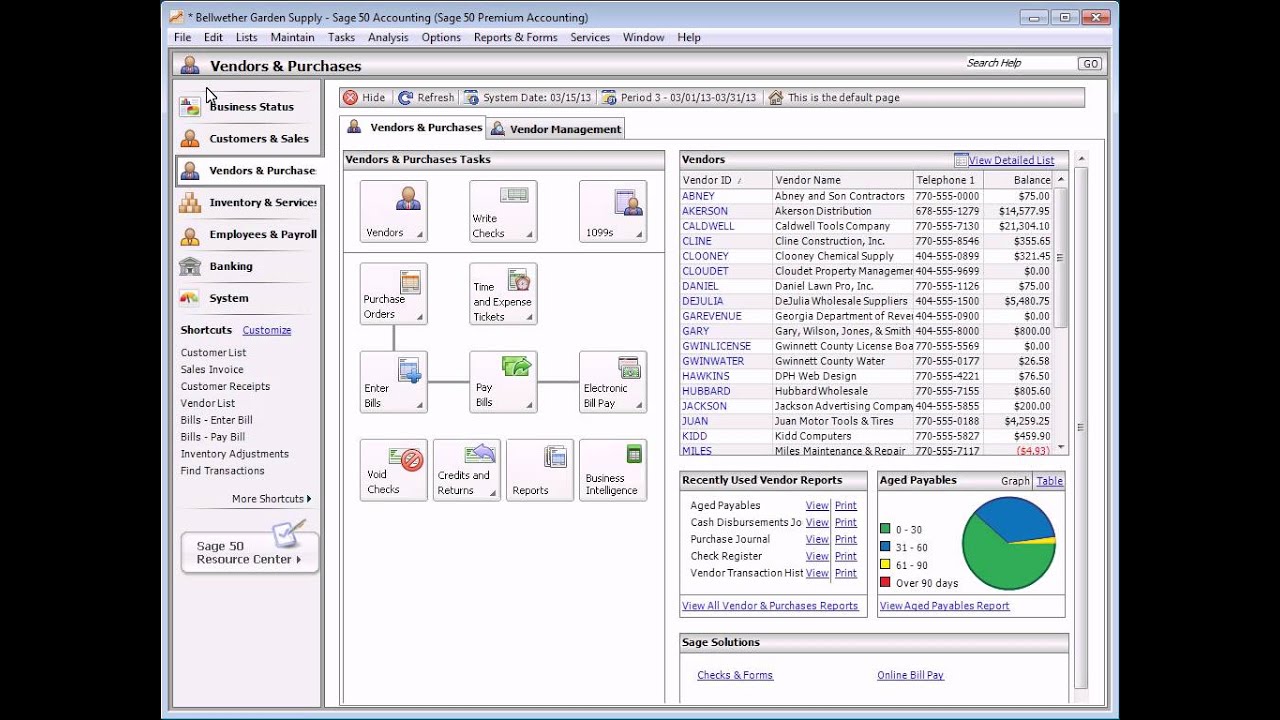Click the Refresh toolbar button
Viewport: 1280px width, 720px height.
point(426,98)
